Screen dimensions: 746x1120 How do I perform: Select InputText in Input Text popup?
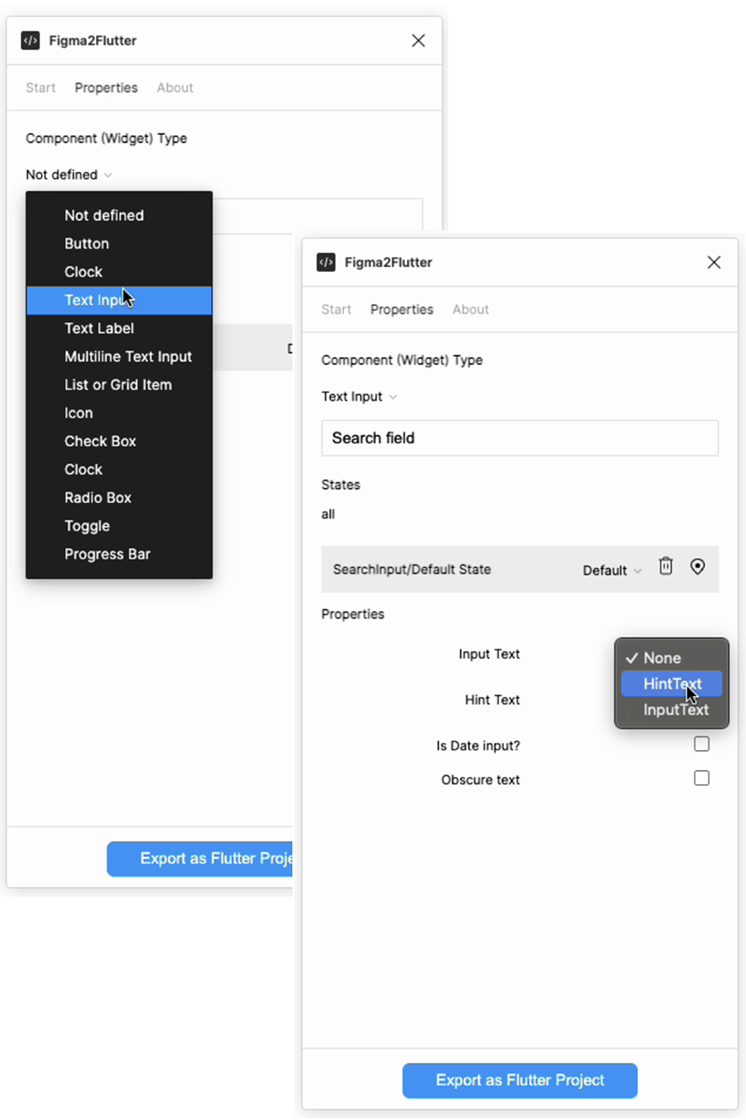(672, 710)
